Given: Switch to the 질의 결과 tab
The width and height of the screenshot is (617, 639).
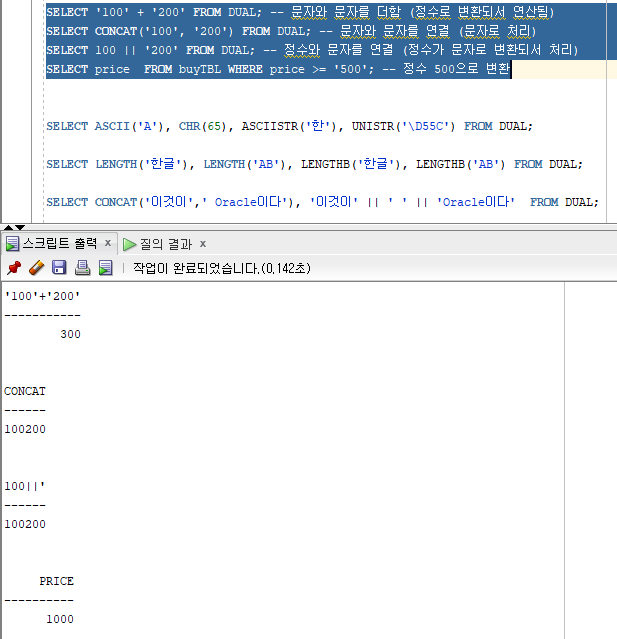Looking at the screenshot, I should pyautogui.click(x=166, y=244).
